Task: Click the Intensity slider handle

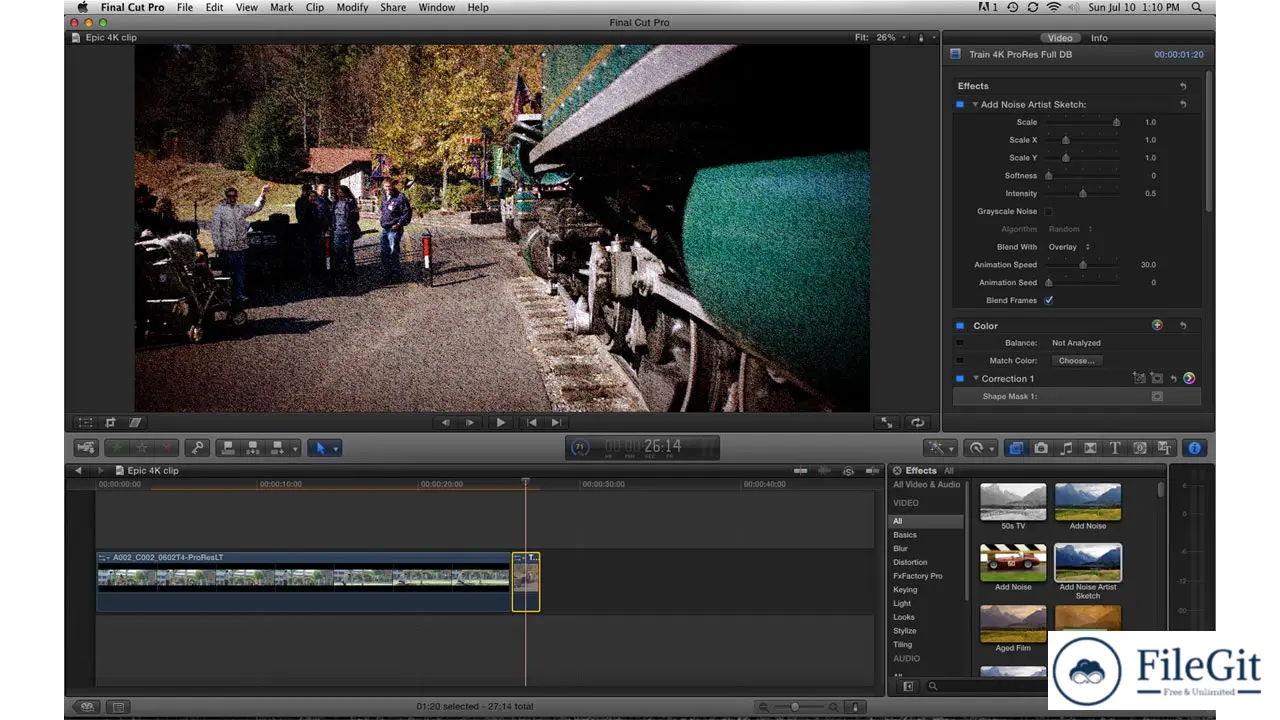Action: tap(1083, 193)
